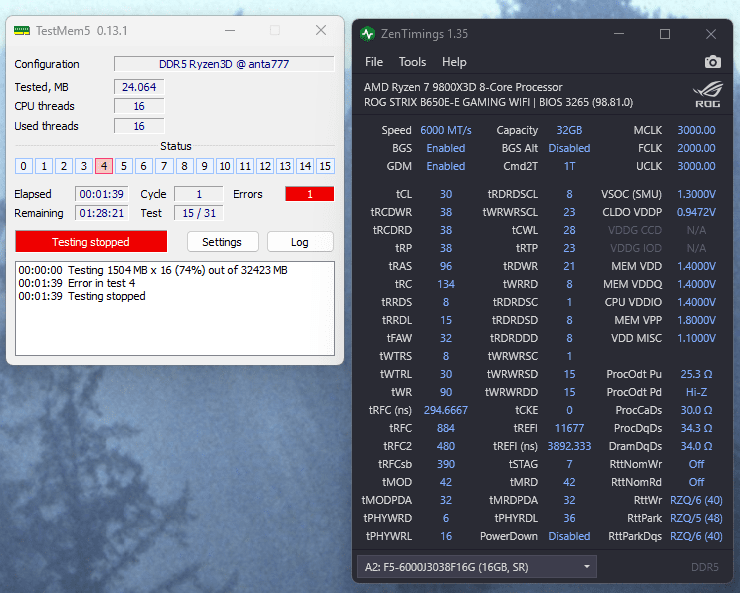Select thread status box 3

tap(84, 166)
